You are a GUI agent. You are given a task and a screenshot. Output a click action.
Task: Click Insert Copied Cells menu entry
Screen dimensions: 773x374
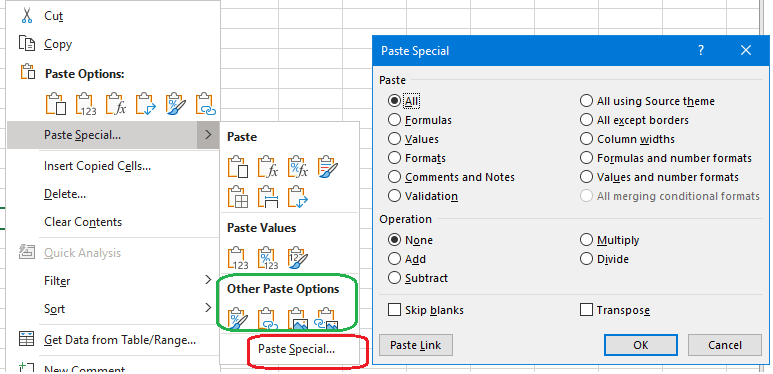pyautogui.click(x=98, y=166)
